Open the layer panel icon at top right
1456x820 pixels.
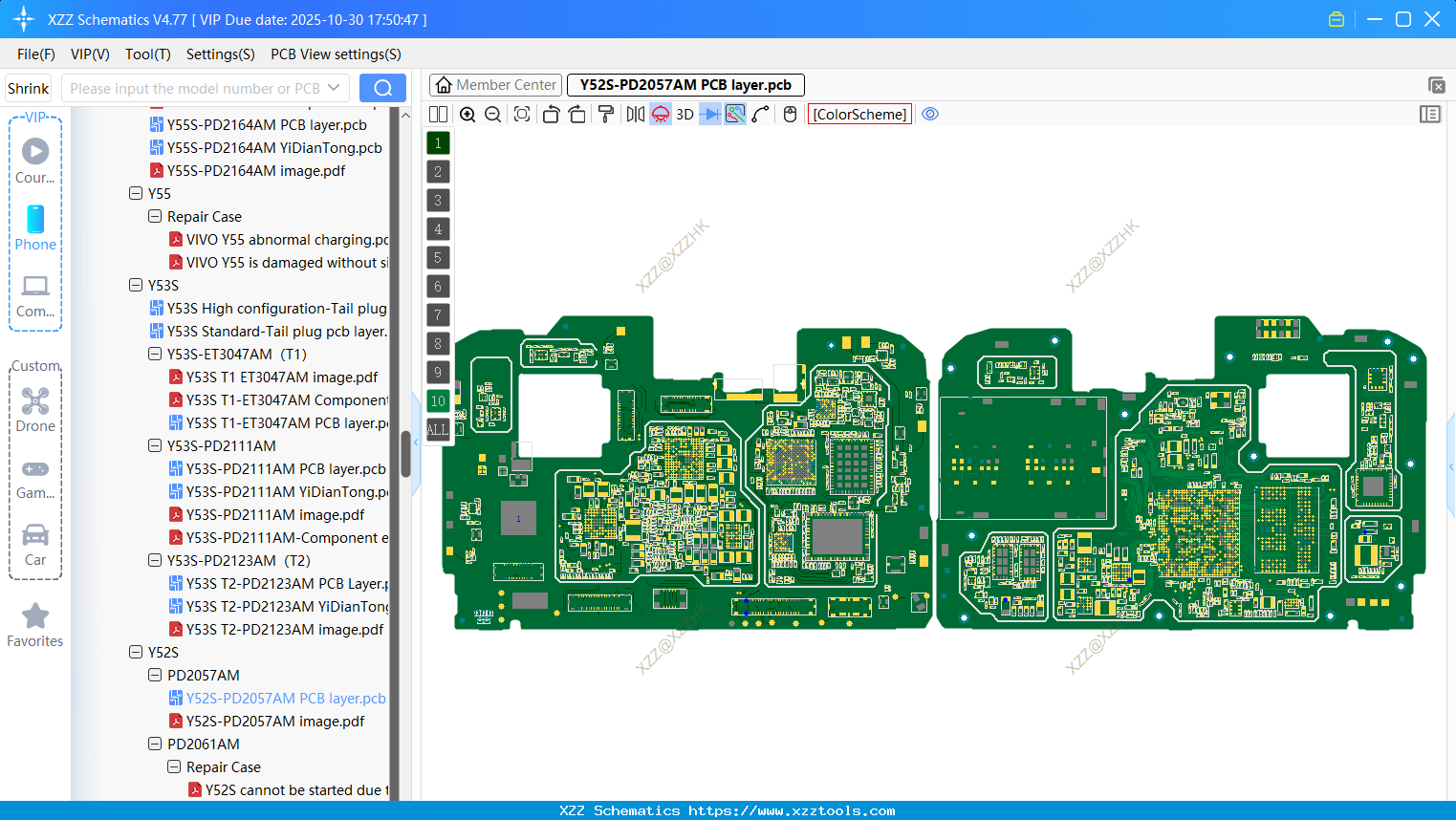[1430, 114]
